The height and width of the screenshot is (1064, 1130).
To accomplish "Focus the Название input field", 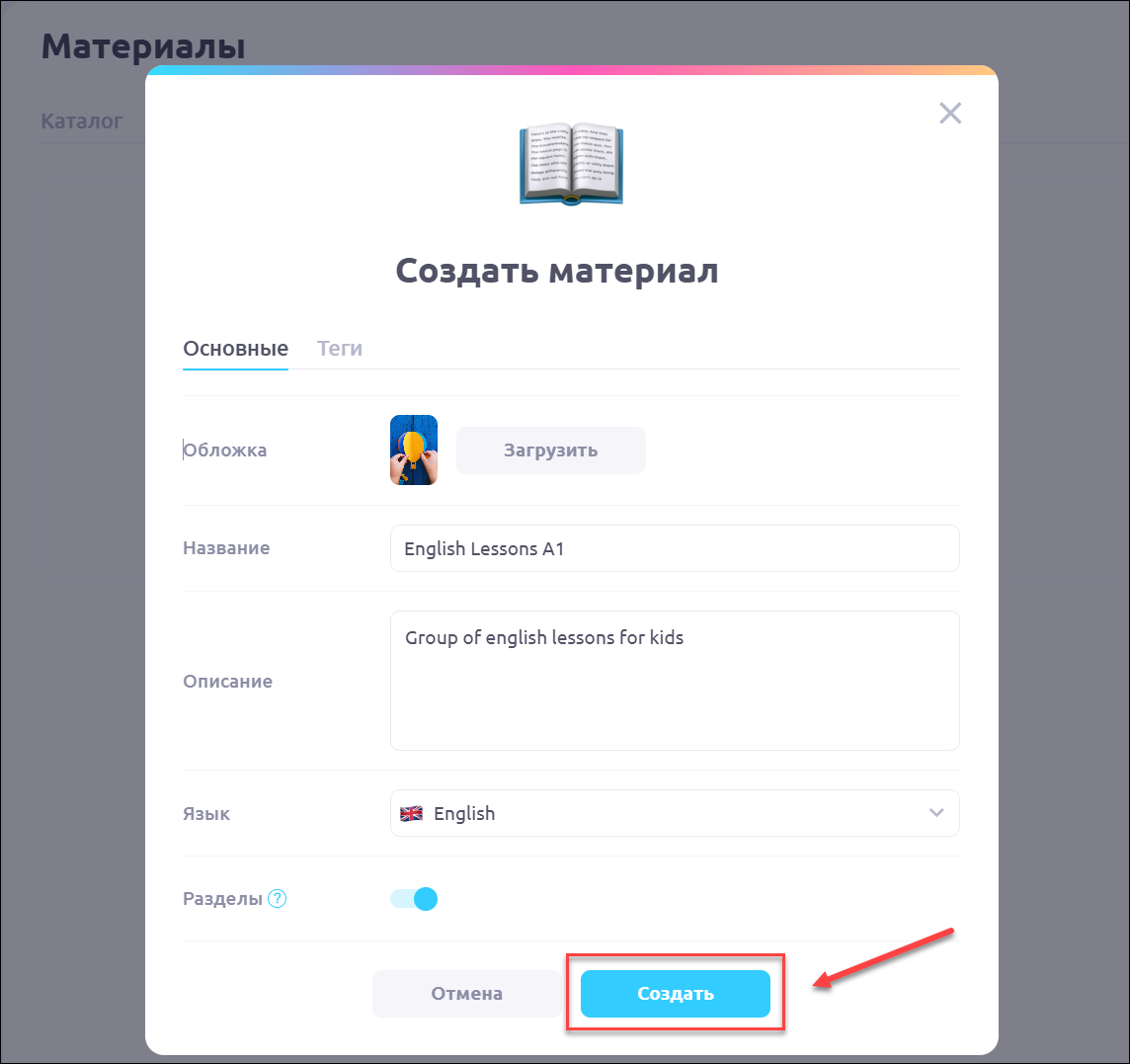I will click(x=675, y=548).
